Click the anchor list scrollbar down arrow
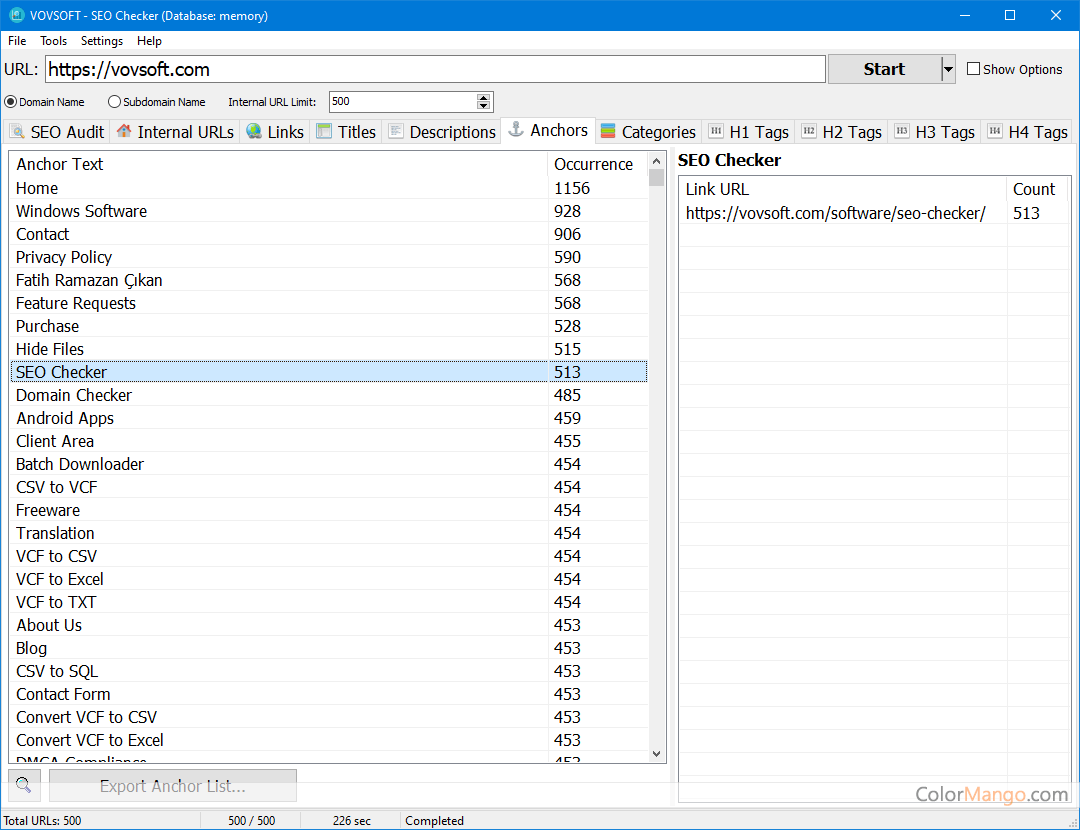This screenshot has width=1080, height=830. (x=656, y=754)
